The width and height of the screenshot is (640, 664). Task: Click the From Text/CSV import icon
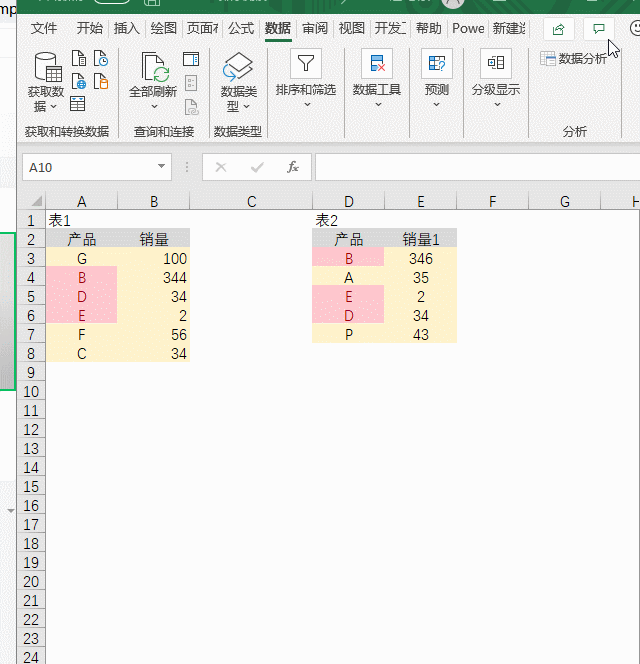point(79,58)
